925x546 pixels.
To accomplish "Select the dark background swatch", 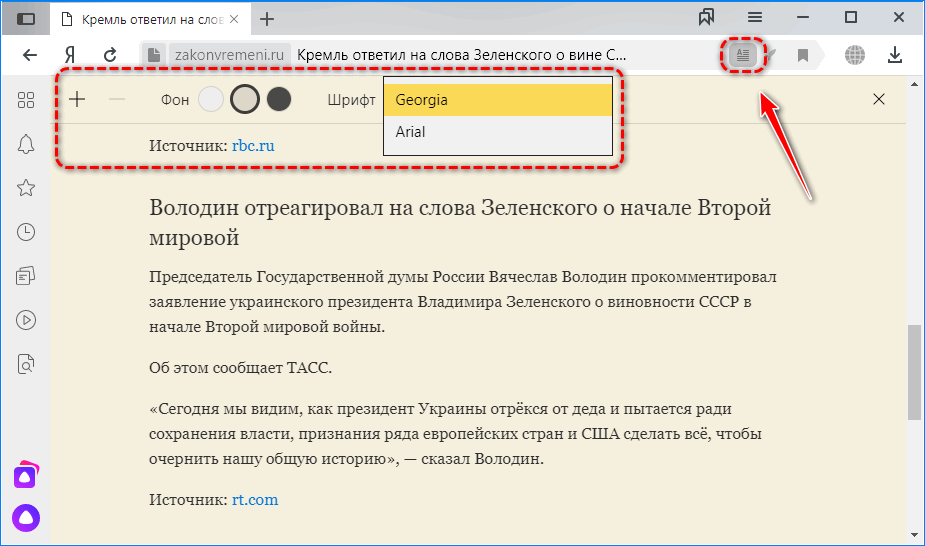I will click(x=279, y=99).
